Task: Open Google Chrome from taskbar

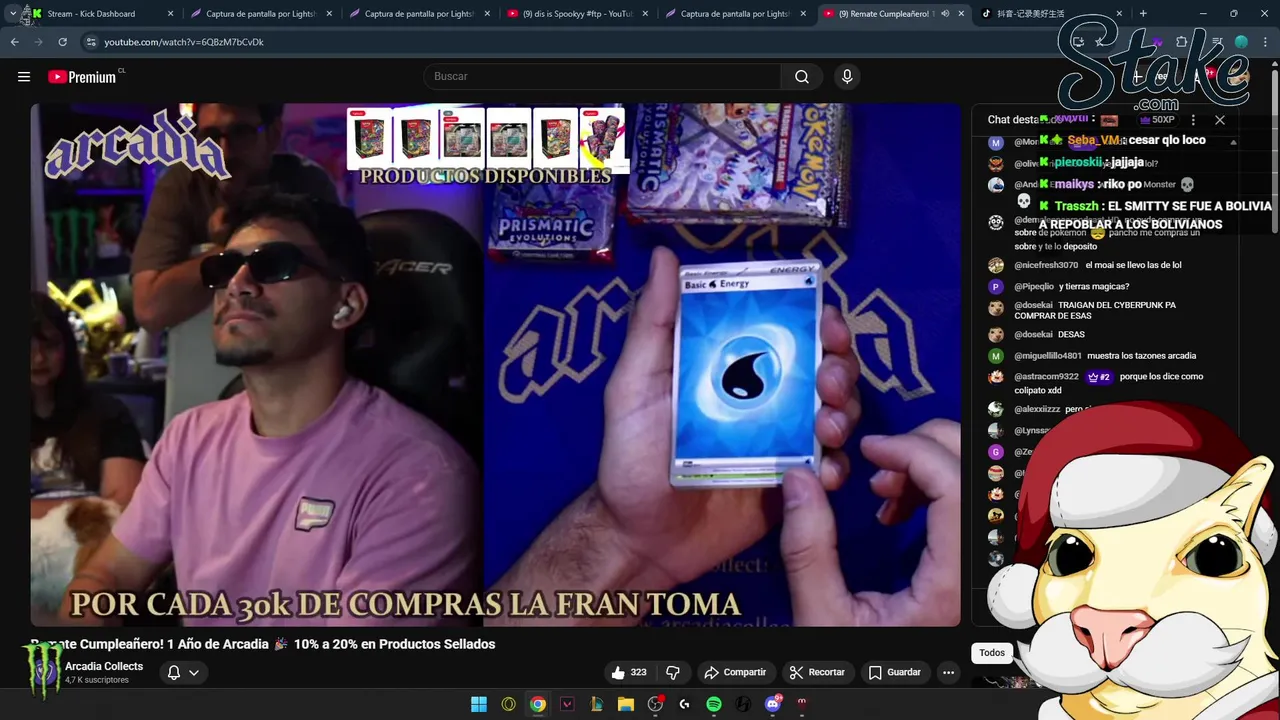Action: point(538,704)
